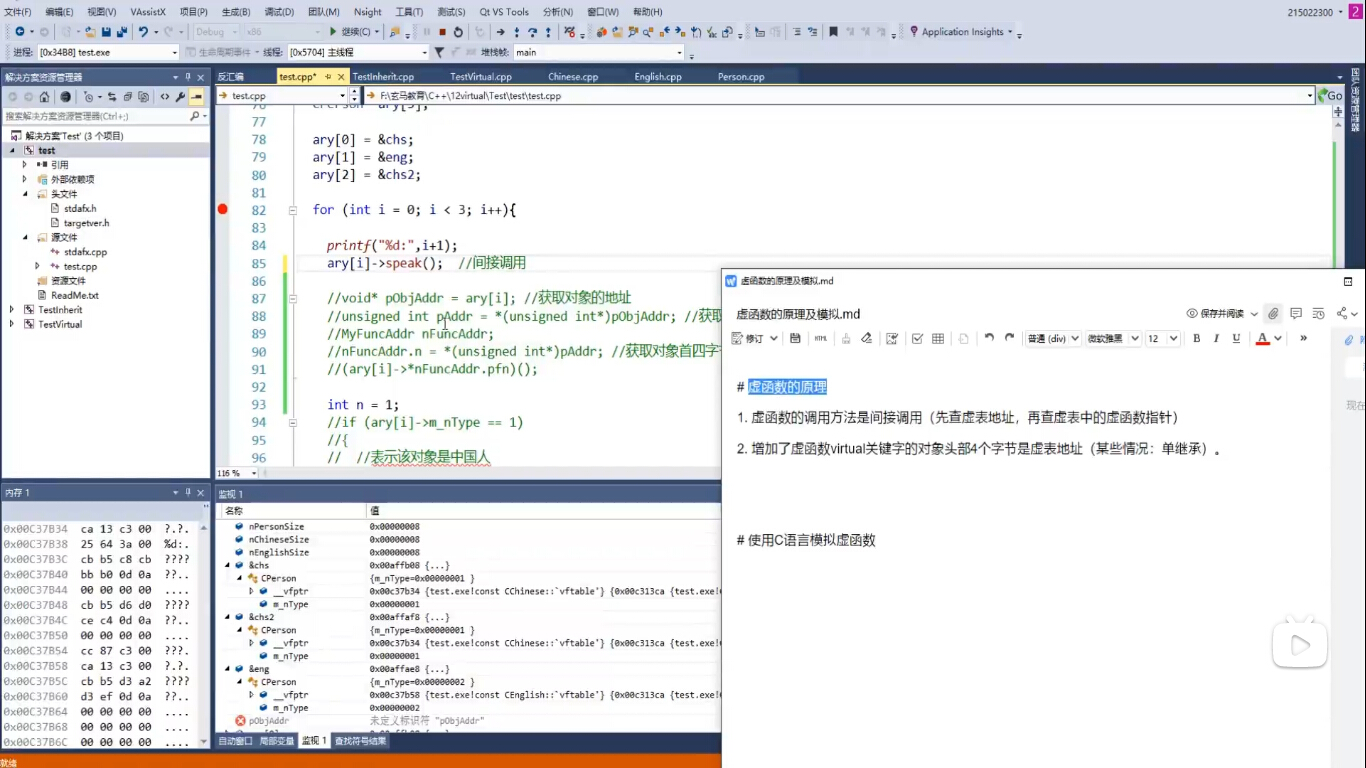This screenshot has height=768, width=1366.
Task: Toggle bold formatting in the note editor
Action: [x=1196, y=339]
